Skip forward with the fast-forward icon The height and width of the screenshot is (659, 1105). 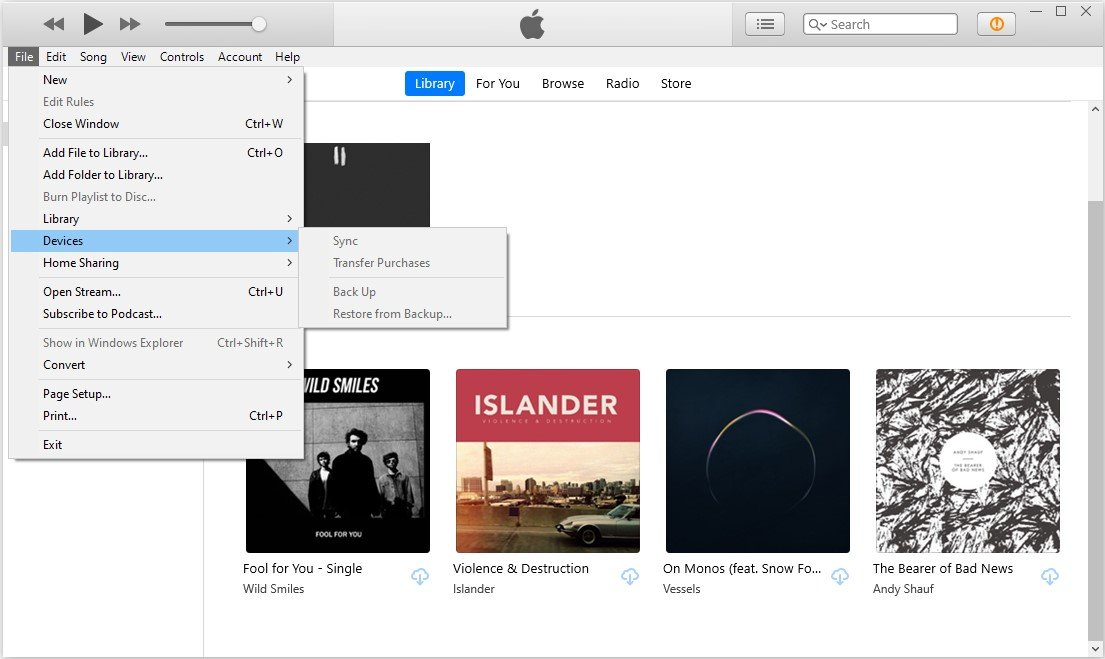[130, 24]
